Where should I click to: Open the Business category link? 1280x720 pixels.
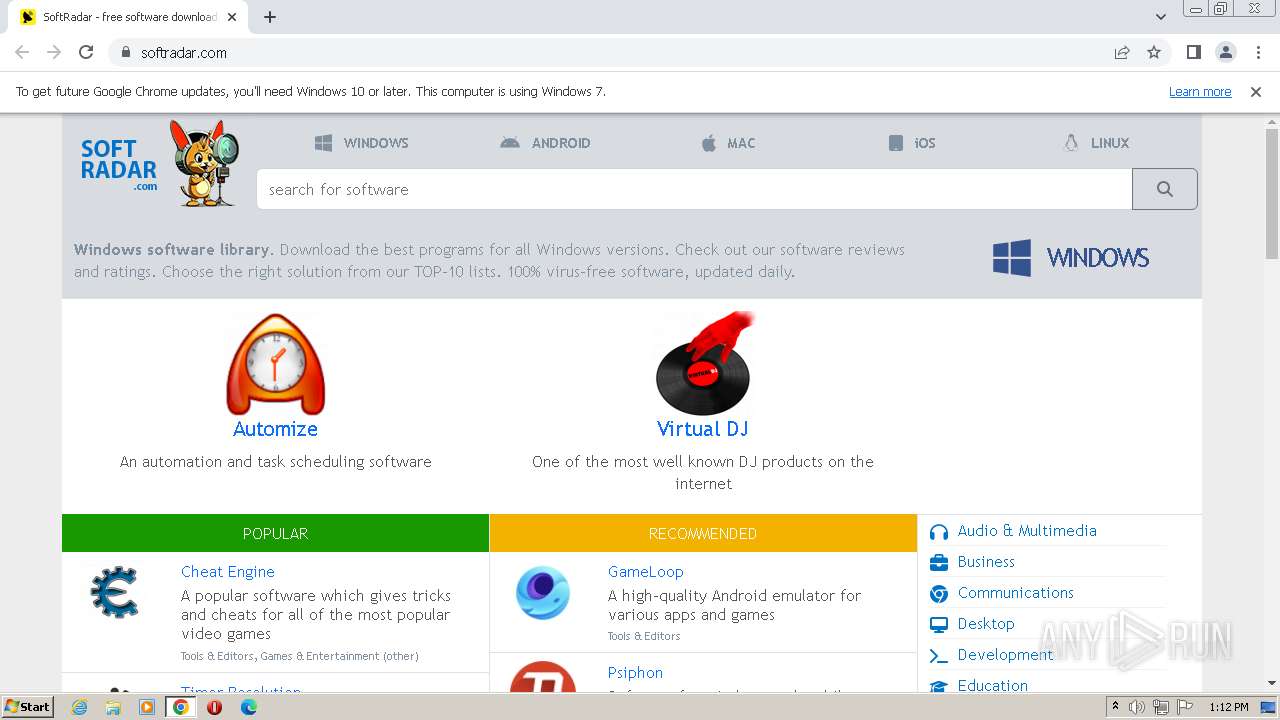tap(986, 562)
